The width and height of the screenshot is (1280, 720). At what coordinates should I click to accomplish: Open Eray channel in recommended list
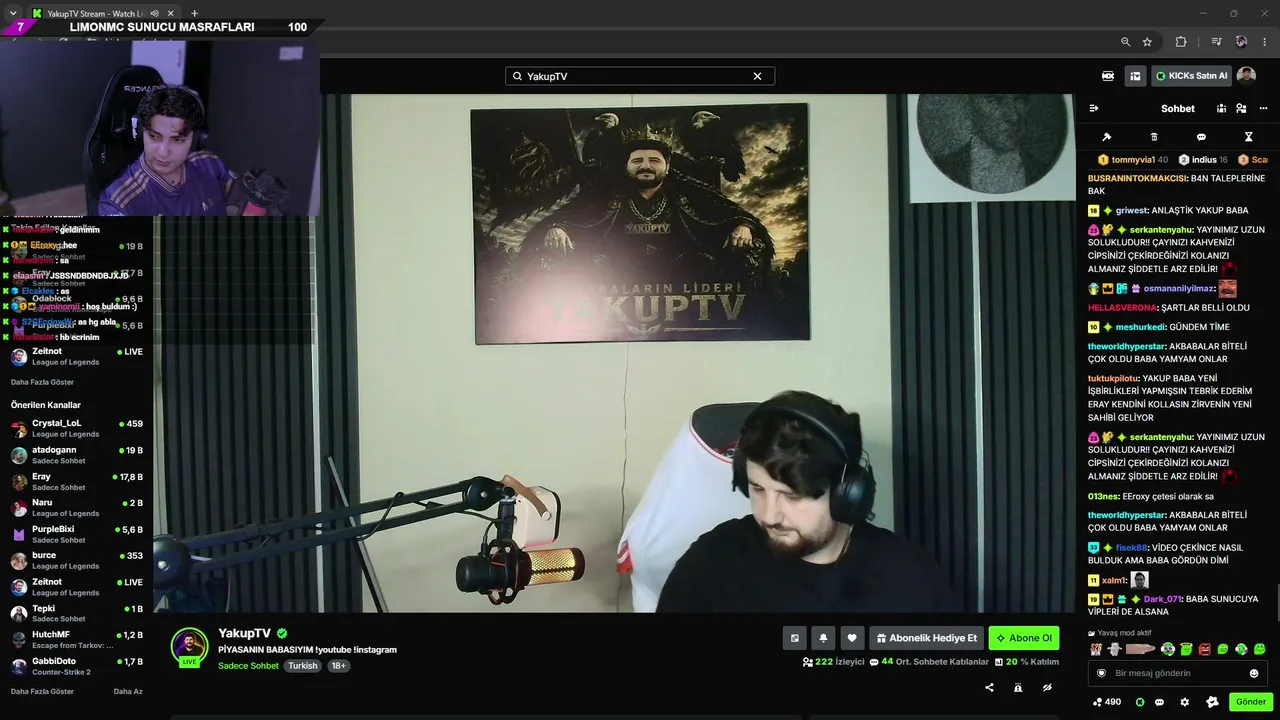pyautogui.click(x=77, y=482)
